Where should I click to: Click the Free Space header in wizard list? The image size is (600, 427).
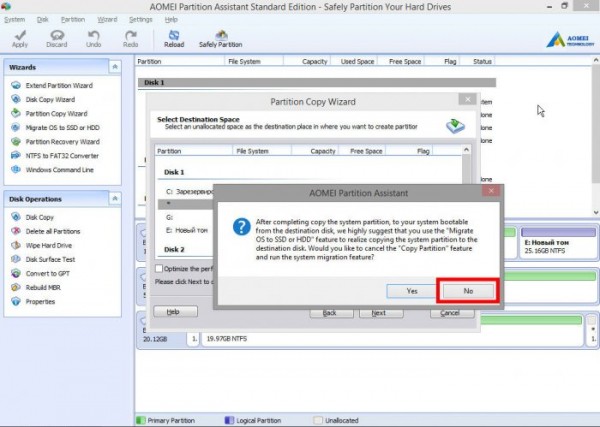[x=362, y=151]
